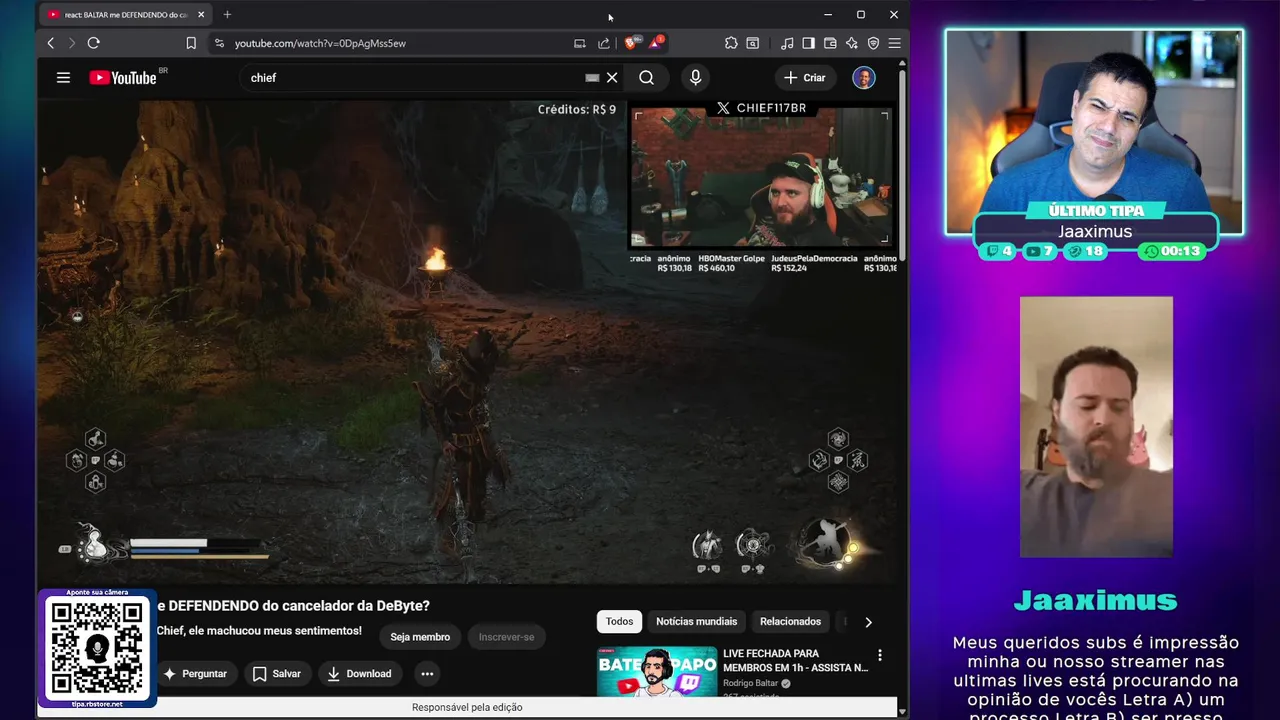Focus the YouTube search field
Image resolution: width=1280 pixels, height=720 pixels.
coord(415,78)
